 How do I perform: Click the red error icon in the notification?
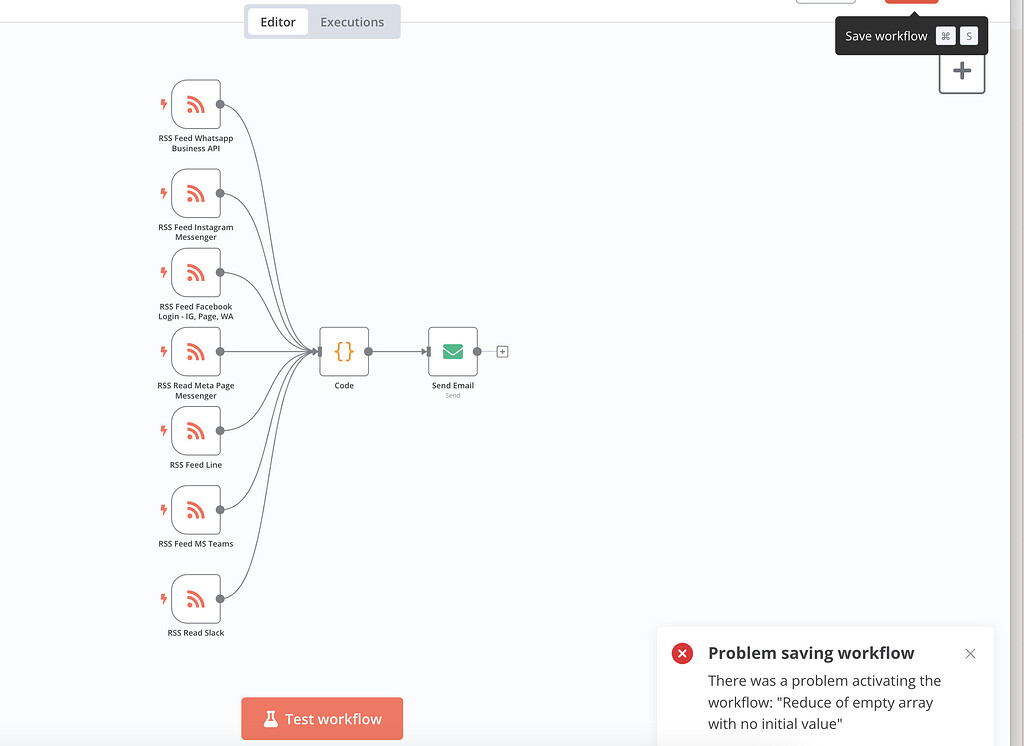pos(682,653)
